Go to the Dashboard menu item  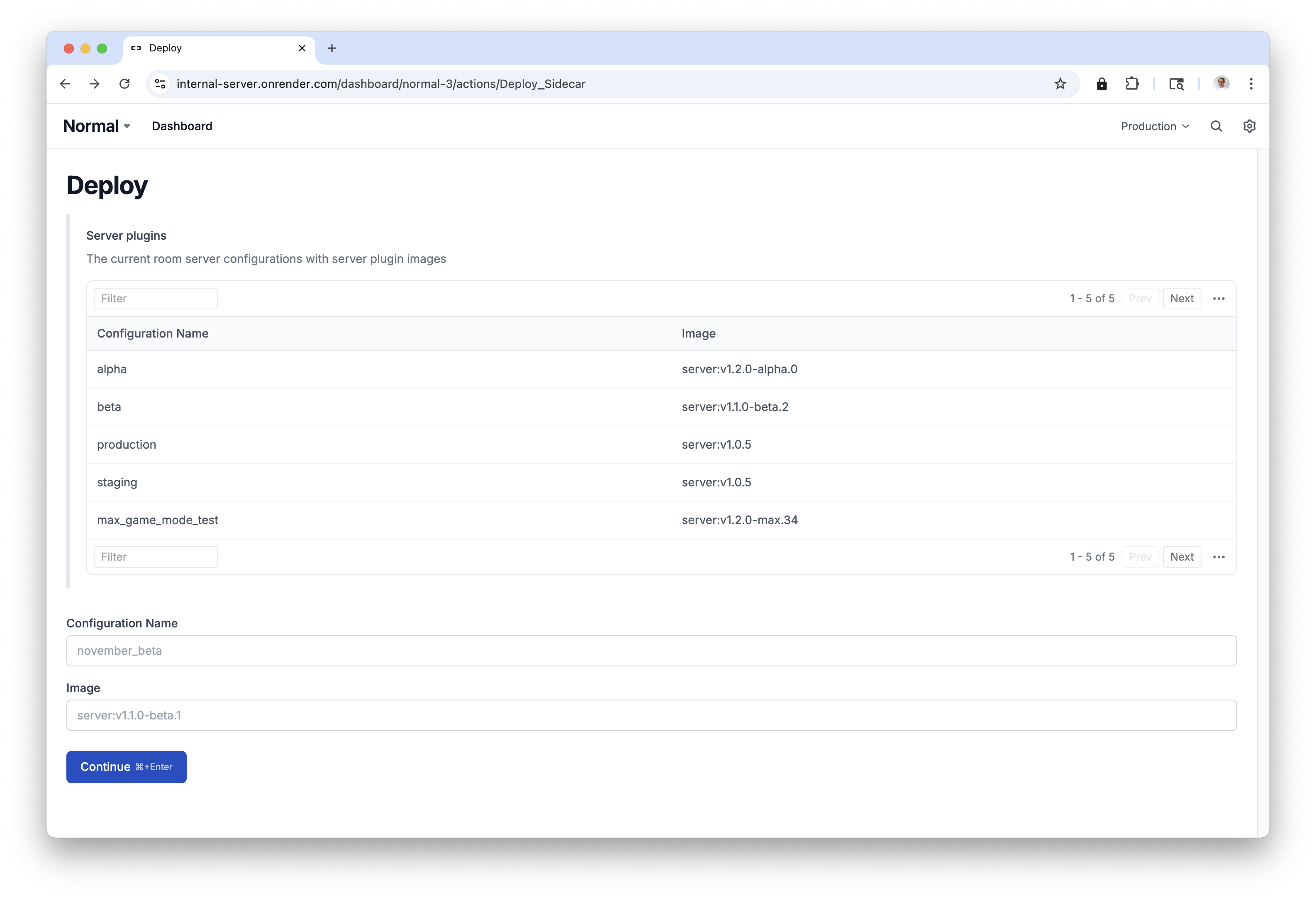pos(182,126)
